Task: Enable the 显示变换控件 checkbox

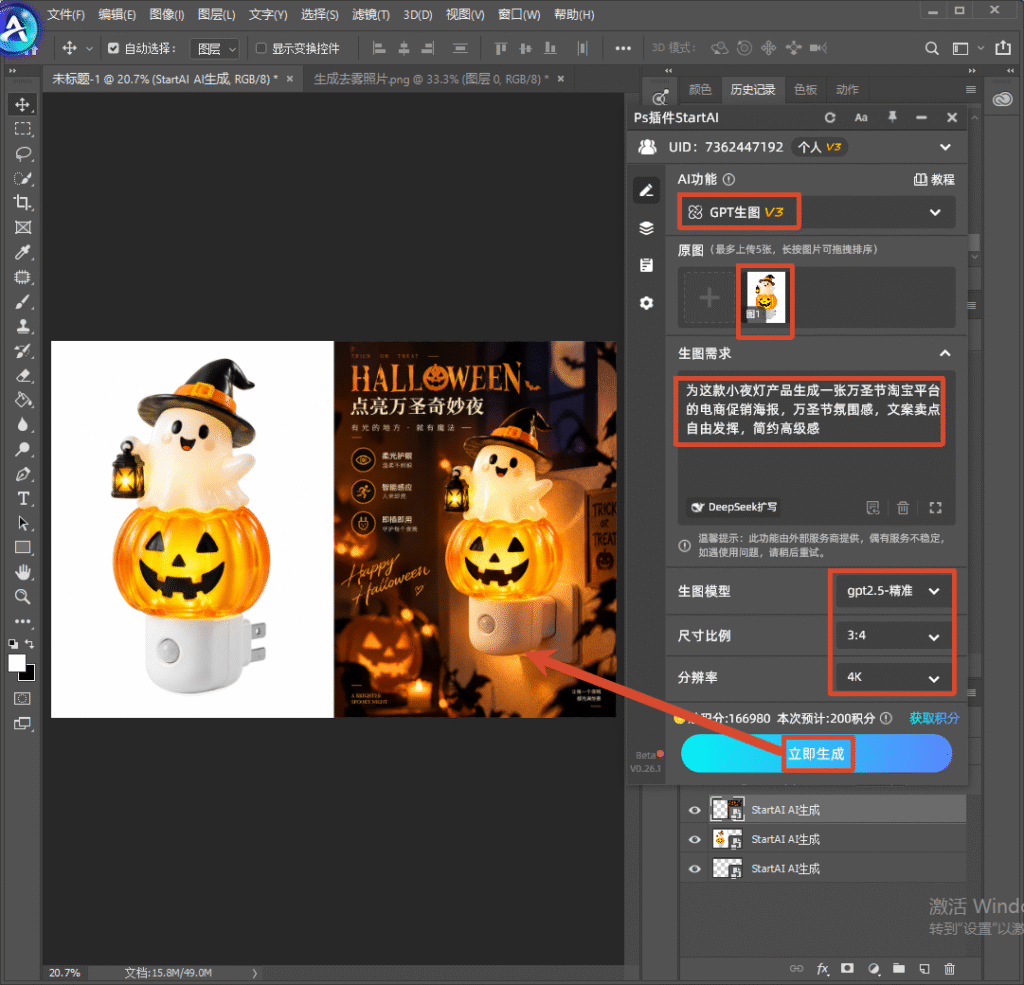Action: (261, 48)
